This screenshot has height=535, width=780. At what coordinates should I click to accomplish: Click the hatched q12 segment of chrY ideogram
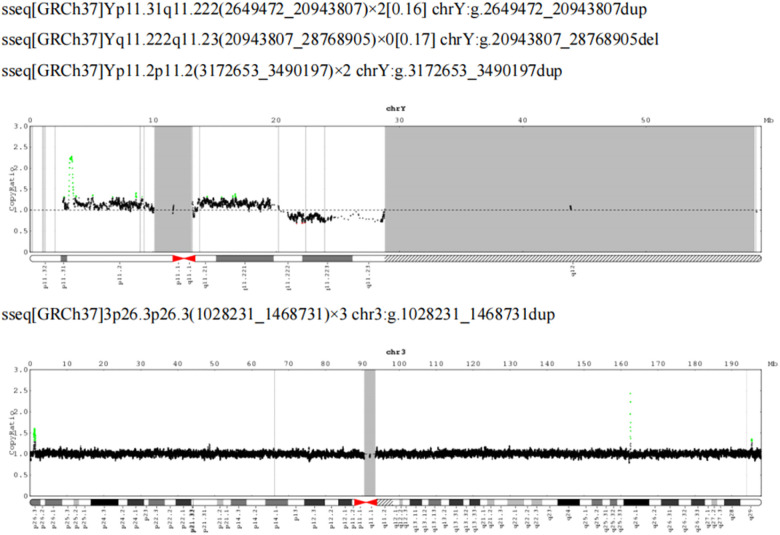(x=573, y=258)
